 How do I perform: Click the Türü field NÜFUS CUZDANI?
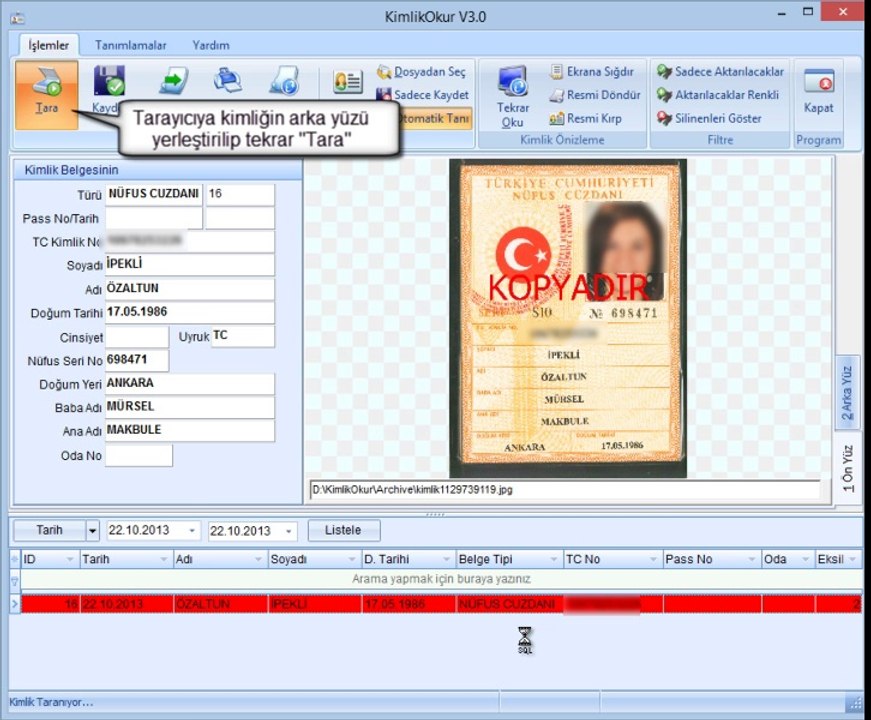coord(154,194)
